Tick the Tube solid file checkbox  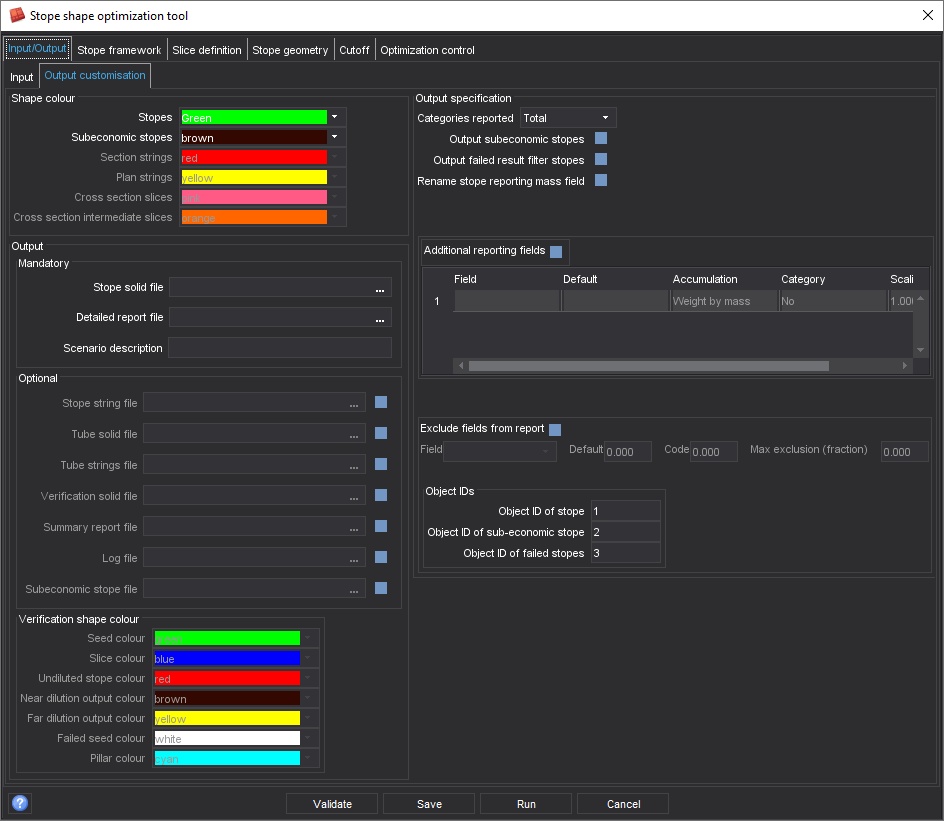click(381, 433)
